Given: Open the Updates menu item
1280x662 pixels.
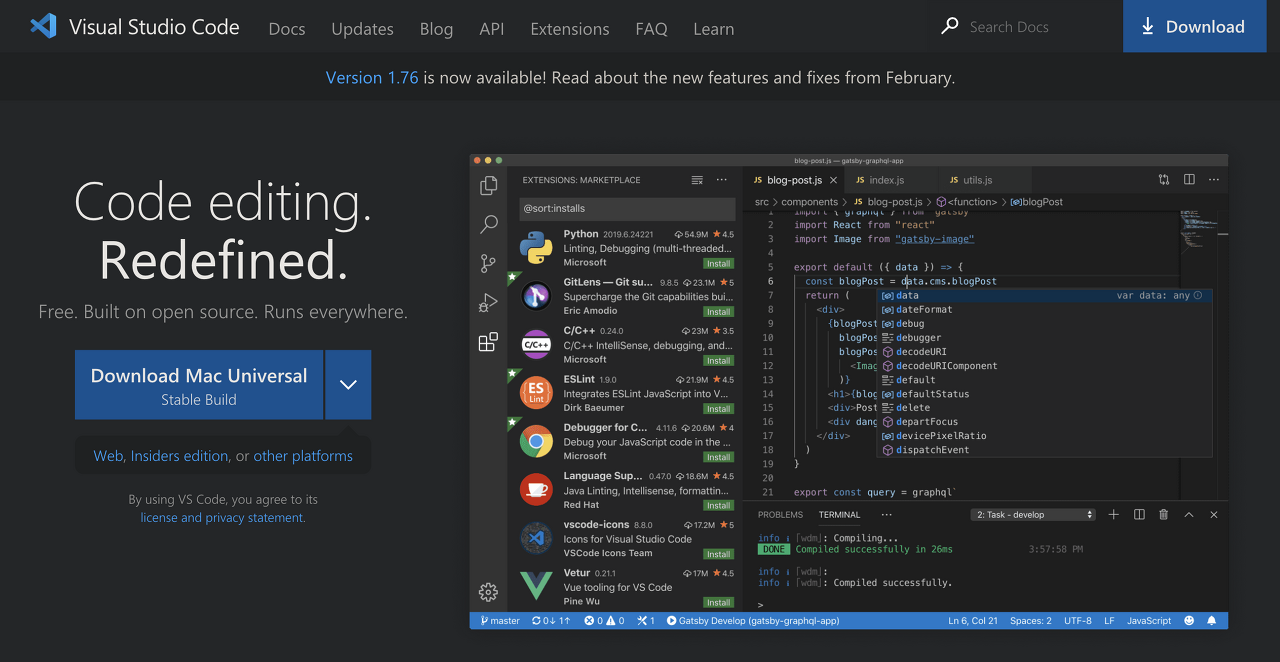Looking at the screenshot, I should pos(362,29).
